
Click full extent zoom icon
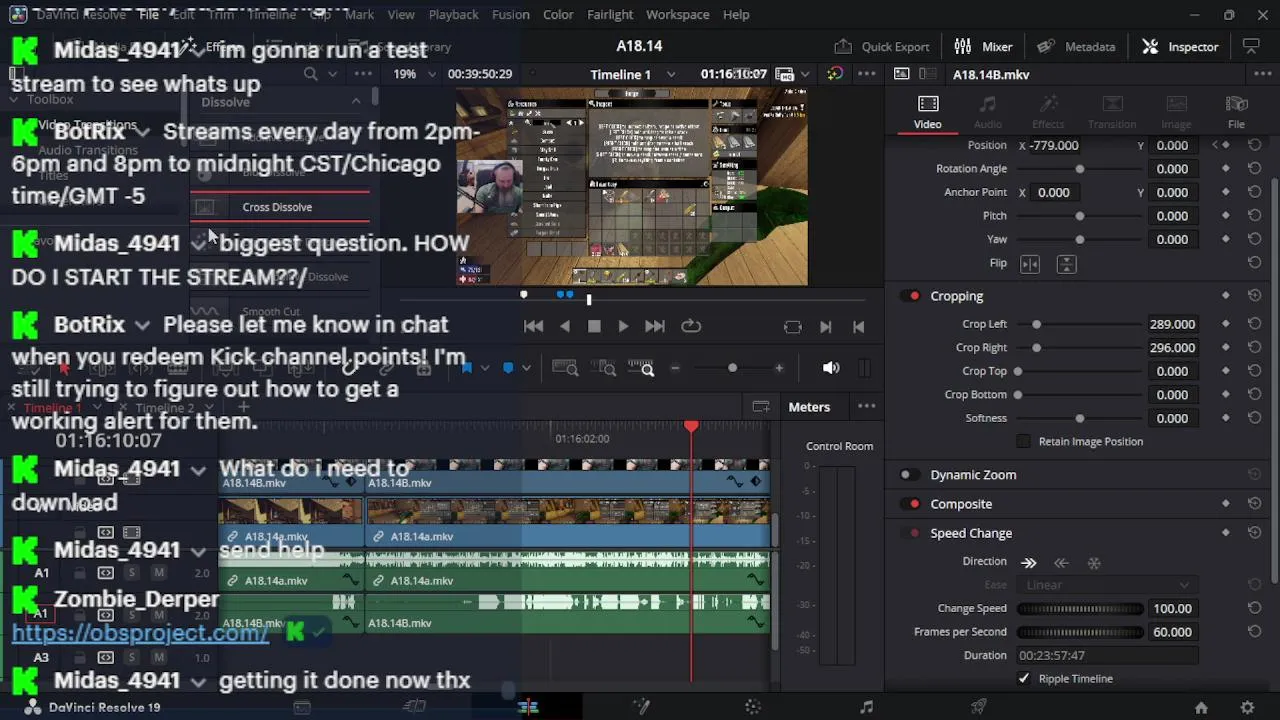(x=565, y=369)
